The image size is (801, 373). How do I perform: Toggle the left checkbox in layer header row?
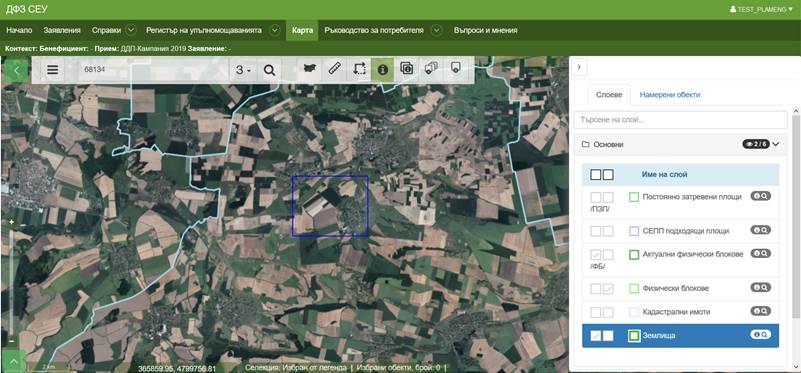coord(596,175)
